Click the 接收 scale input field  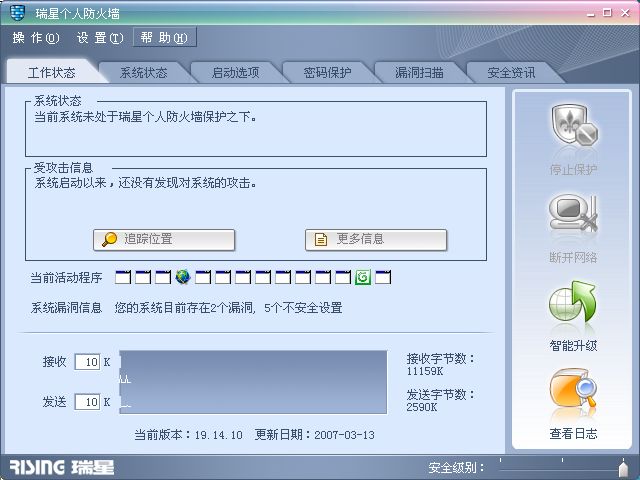point(87,362)
